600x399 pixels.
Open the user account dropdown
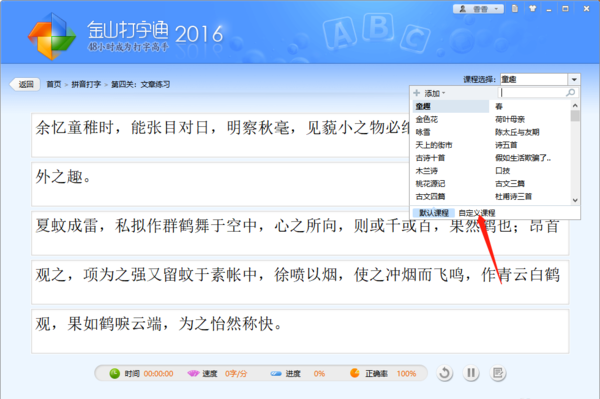pyautogui.click(x=478, y=9)
